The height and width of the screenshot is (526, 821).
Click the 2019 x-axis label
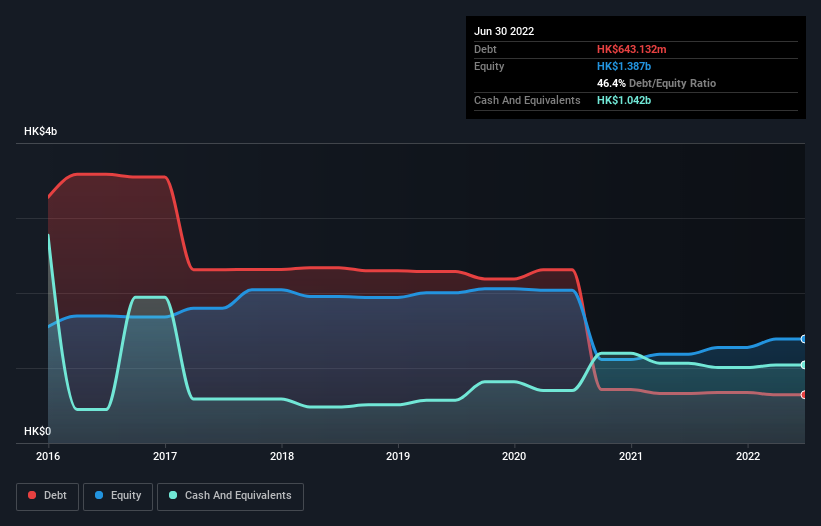click(x=398, y=456)
